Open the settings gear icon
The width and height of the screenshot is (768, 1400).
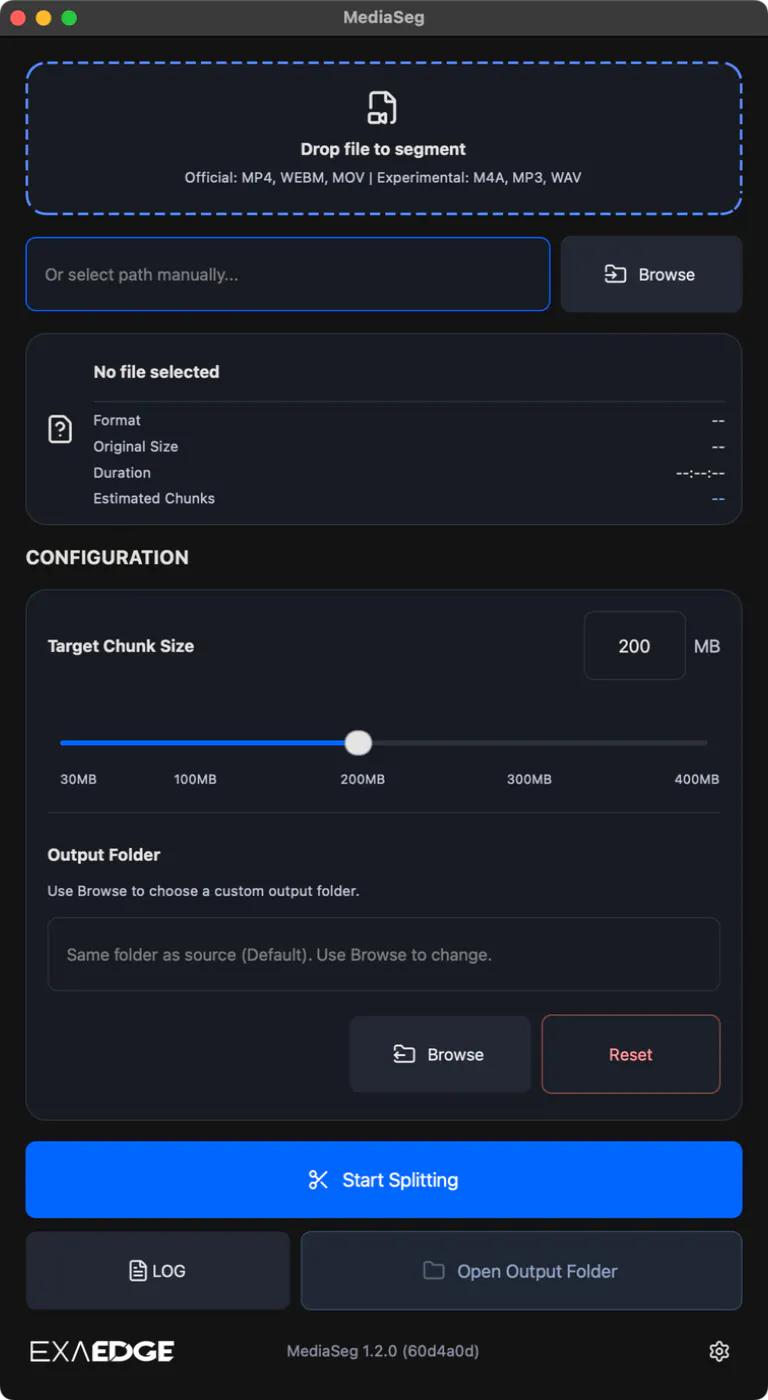point(719,1351)
